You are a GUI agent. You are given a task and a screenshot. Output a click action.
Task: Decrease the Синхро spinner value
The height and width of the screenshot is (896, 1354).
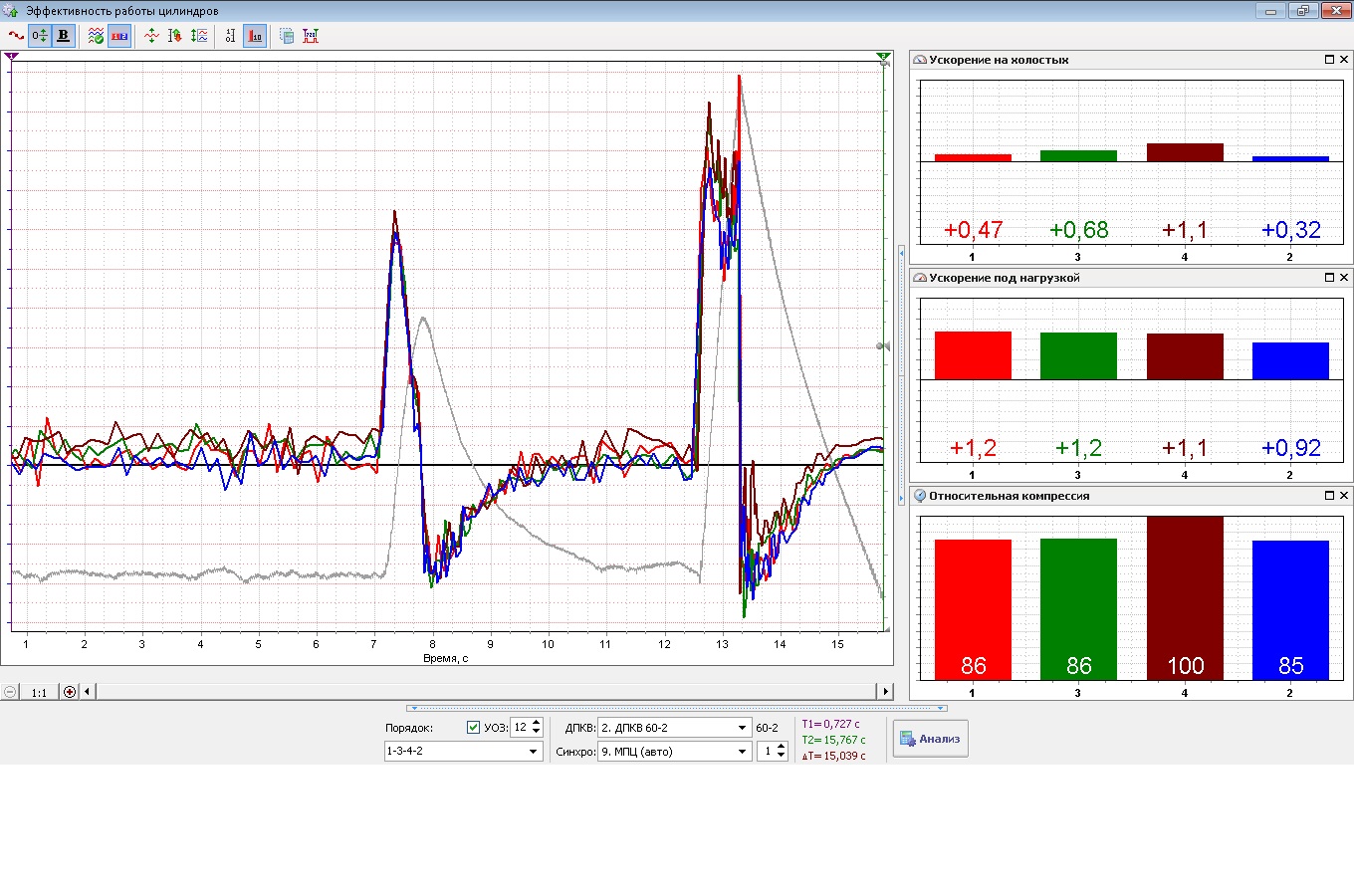pos(782,757)
